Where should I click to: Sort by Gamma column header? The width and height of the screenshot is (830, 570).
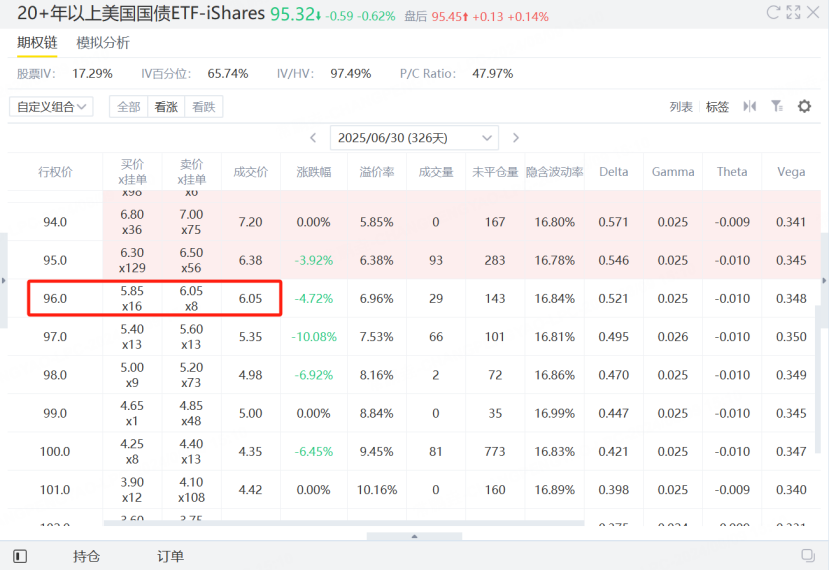coord(673,172)
